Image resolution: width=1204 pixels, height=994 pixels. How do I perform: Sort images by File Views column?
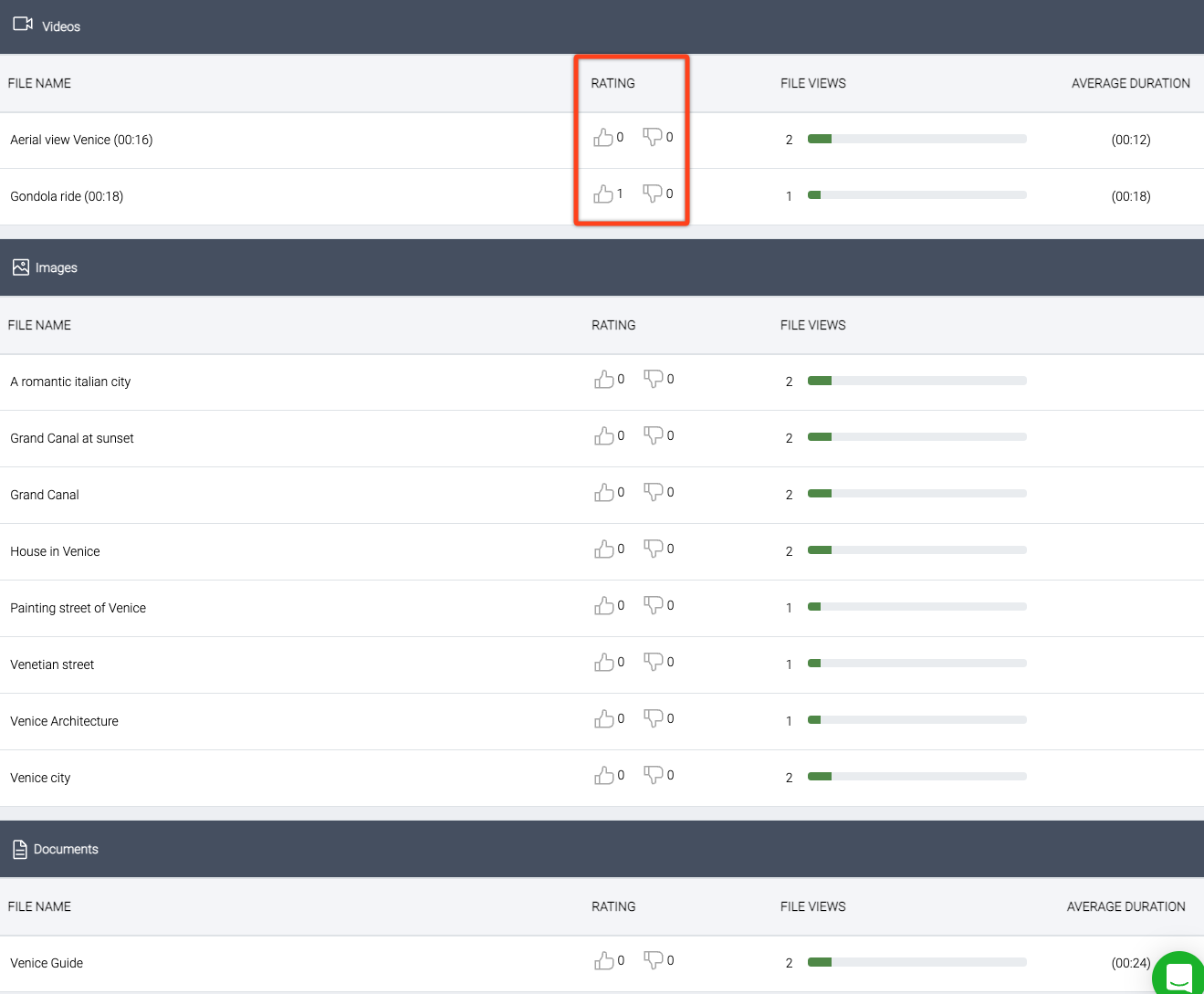point(812,325)
